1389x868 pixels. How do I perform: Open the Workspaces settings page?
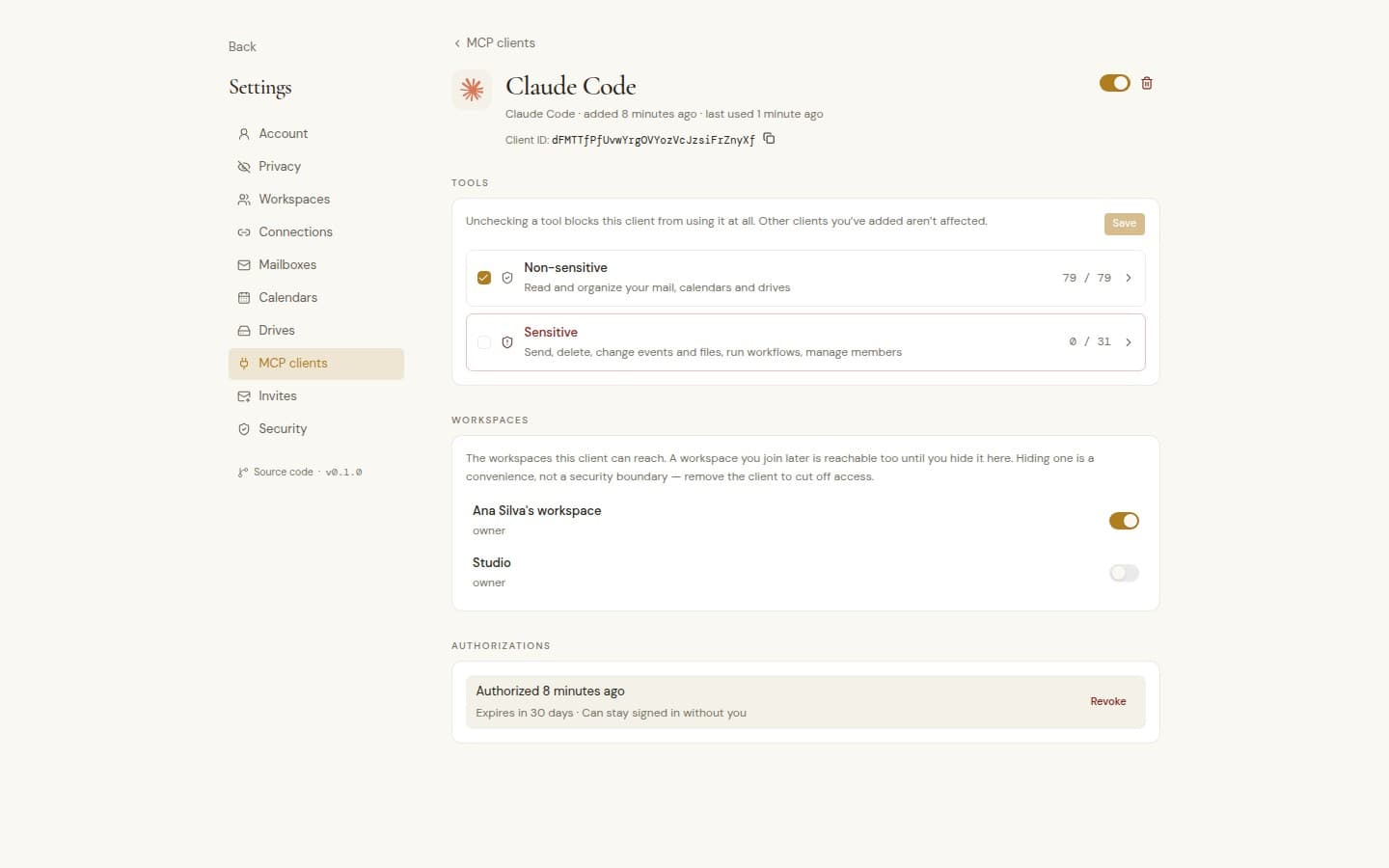[316, 200]
